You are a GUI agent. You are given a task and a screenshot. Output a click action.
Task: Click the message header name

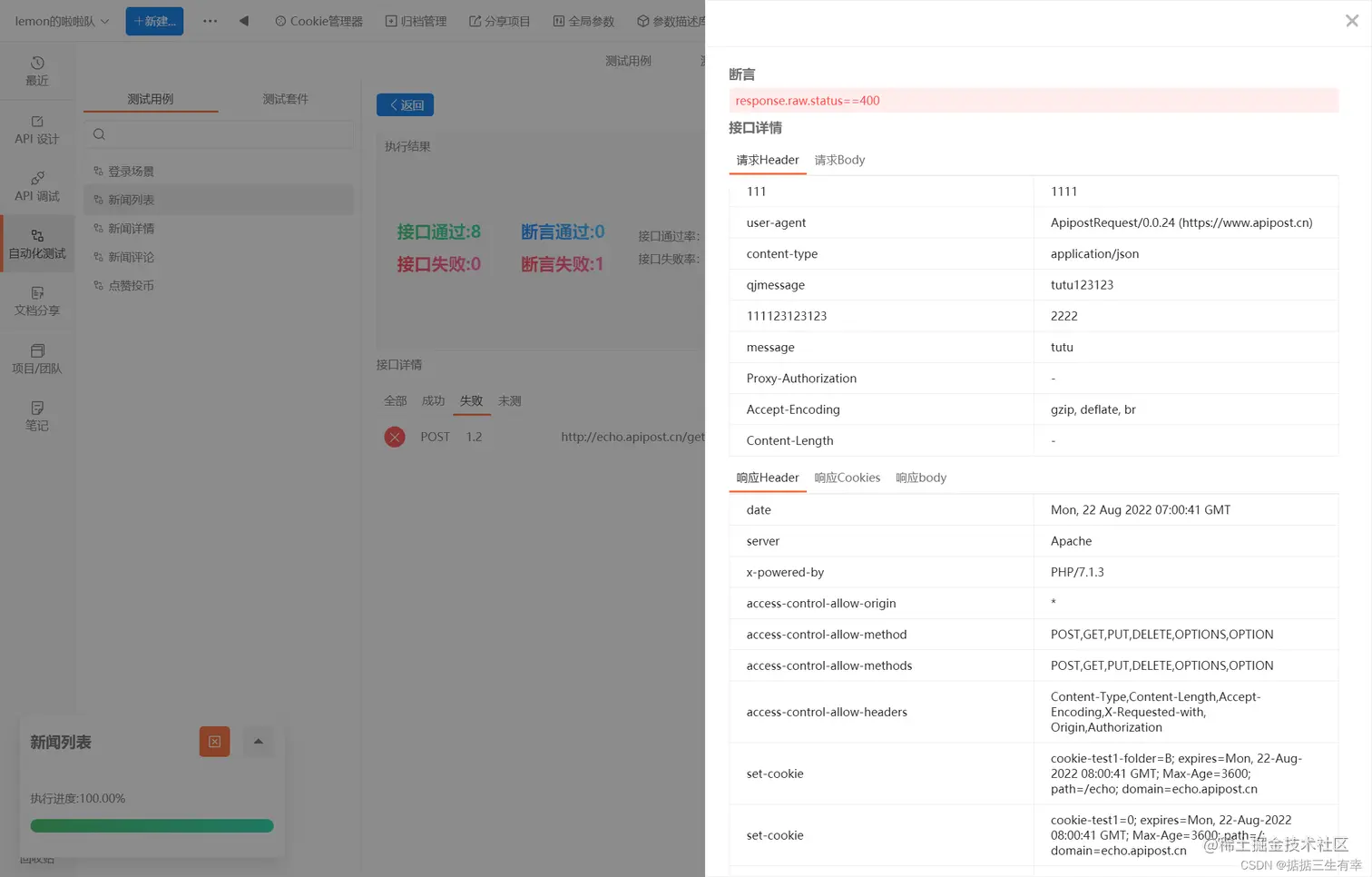pyautogui.click(x=770, y=347)
